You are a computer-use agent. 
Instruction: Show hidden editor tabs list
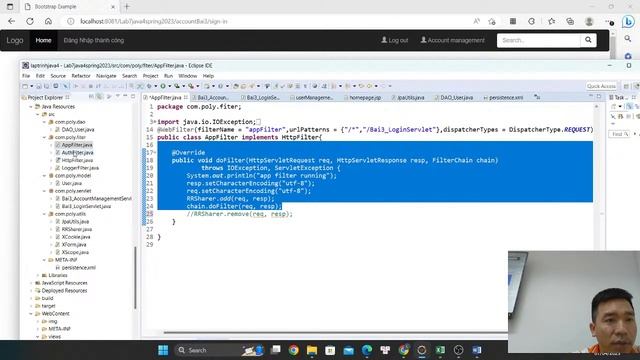[x=537, y=97]
